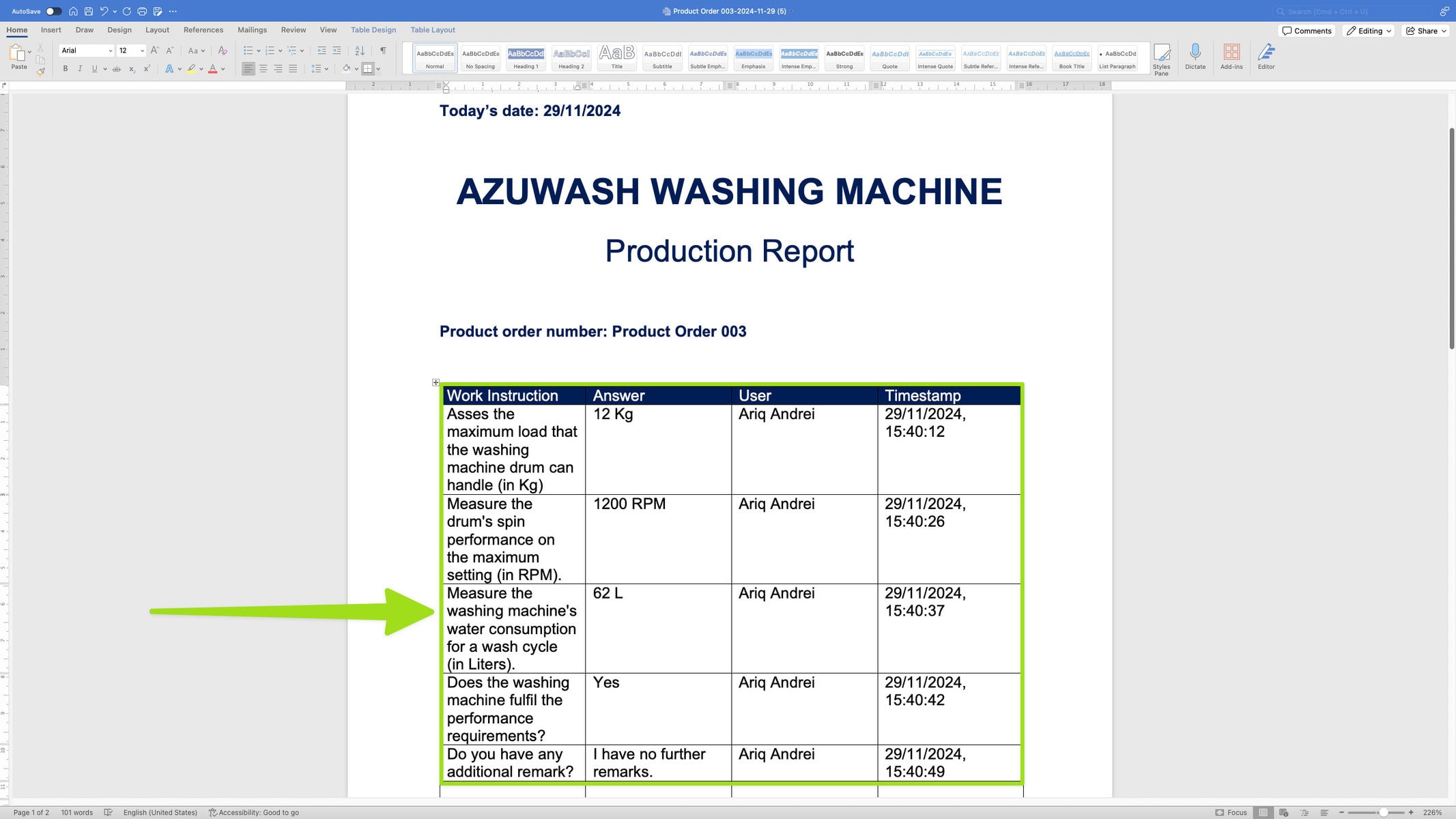This screenshot has width=1456, height=819.
Task: Show paragraph marks with the pilcrow icon
Action: click(x=381, y=51)
